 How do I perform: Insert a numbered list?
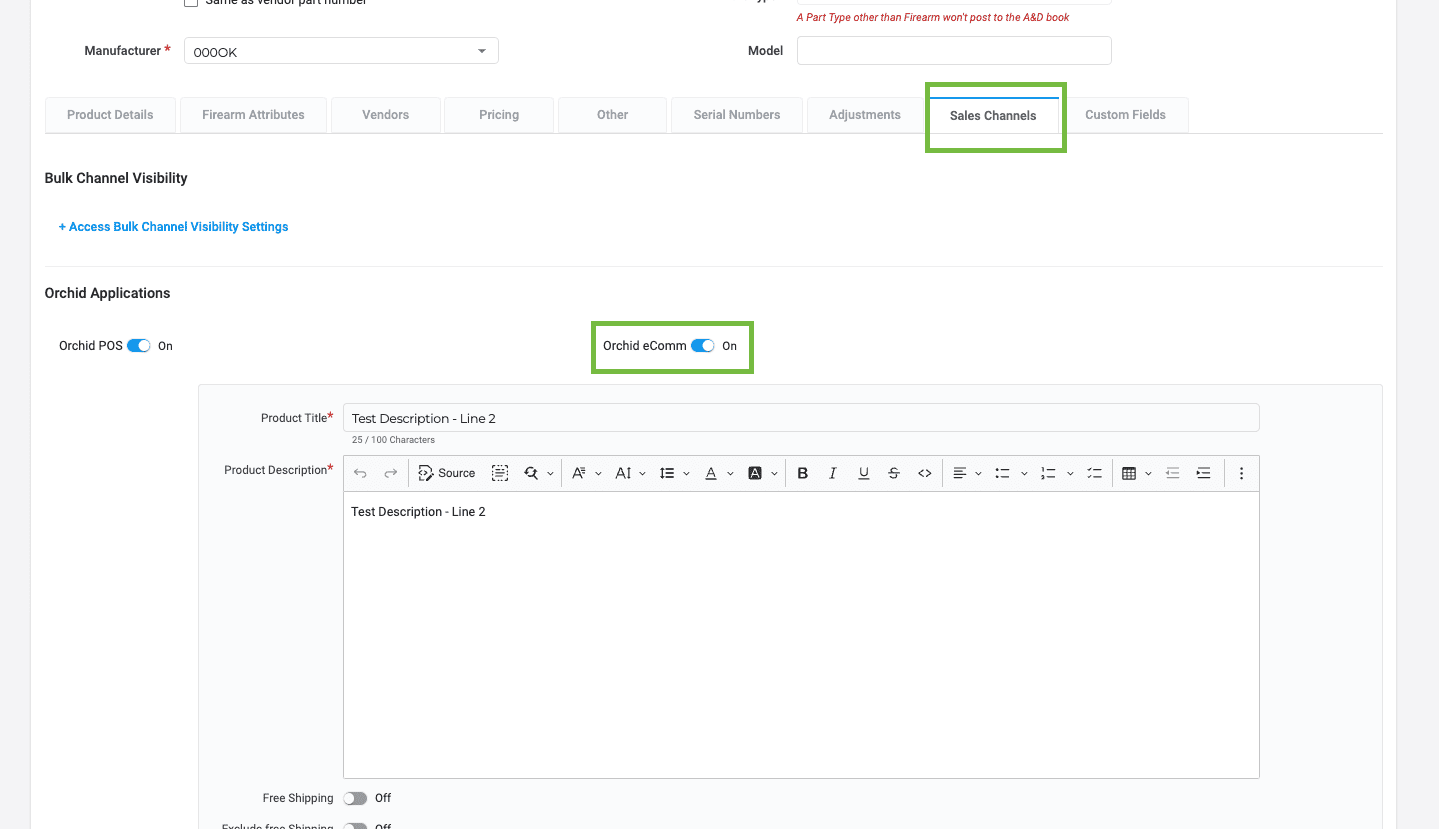tap(1048, 473)
